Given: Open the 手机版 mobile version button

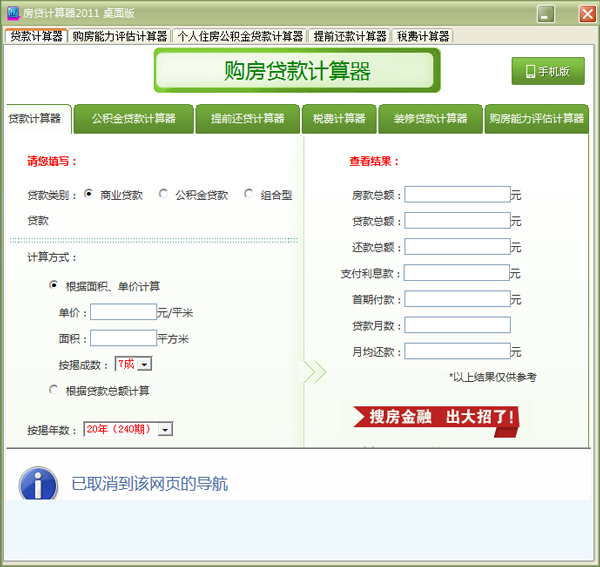Looking at the screenshot, I should 548,71.
